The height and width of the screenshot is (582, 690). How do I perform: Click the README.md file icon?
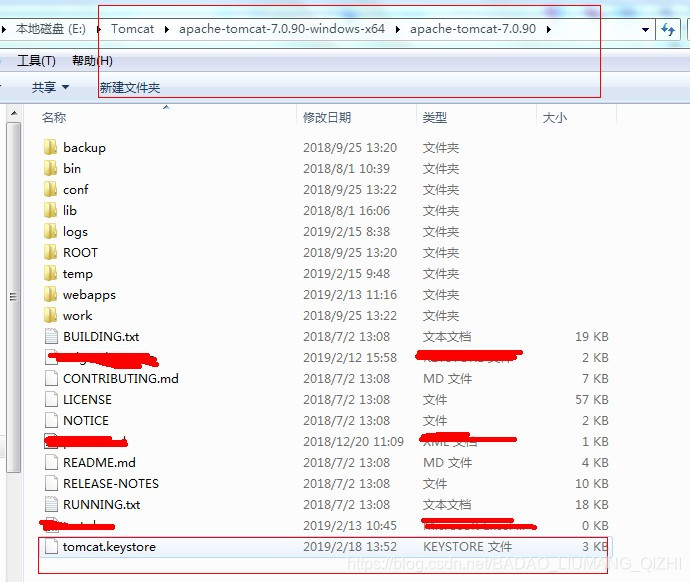click(51, 463)
